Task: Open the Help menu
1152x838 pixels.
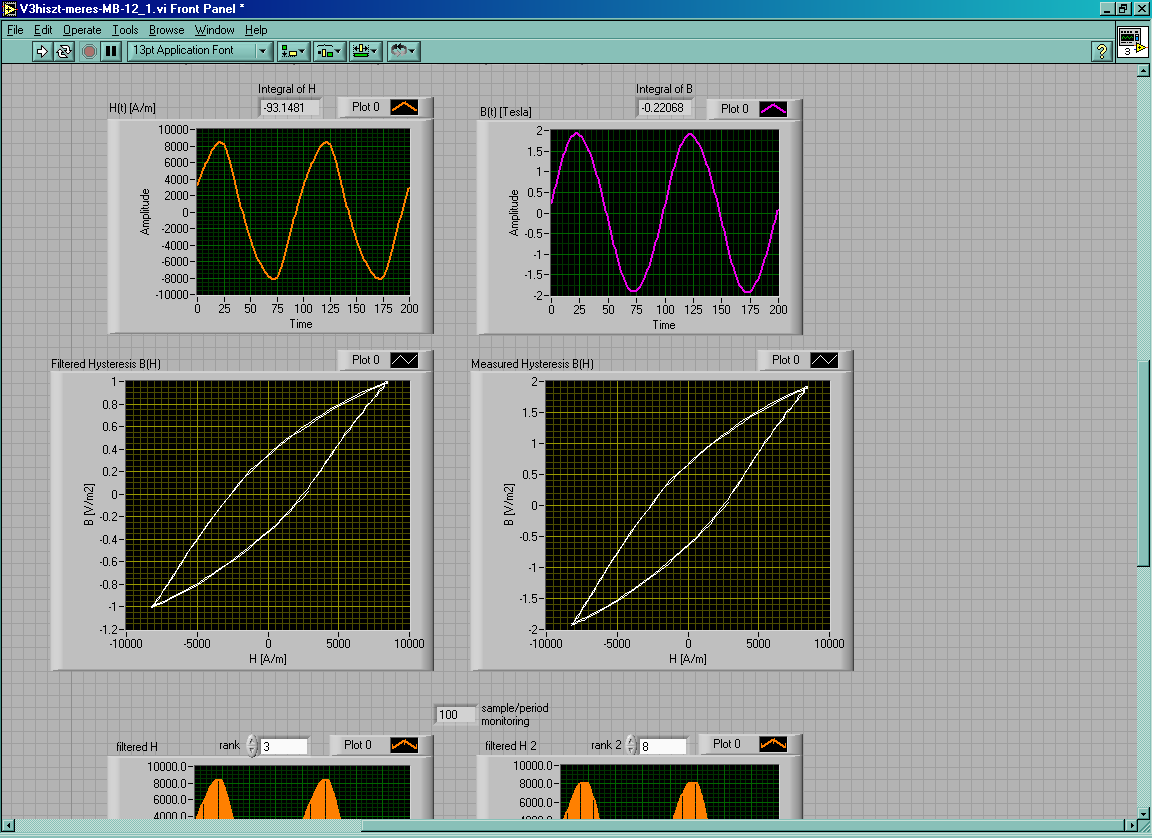Action: (x=256, y=30)
